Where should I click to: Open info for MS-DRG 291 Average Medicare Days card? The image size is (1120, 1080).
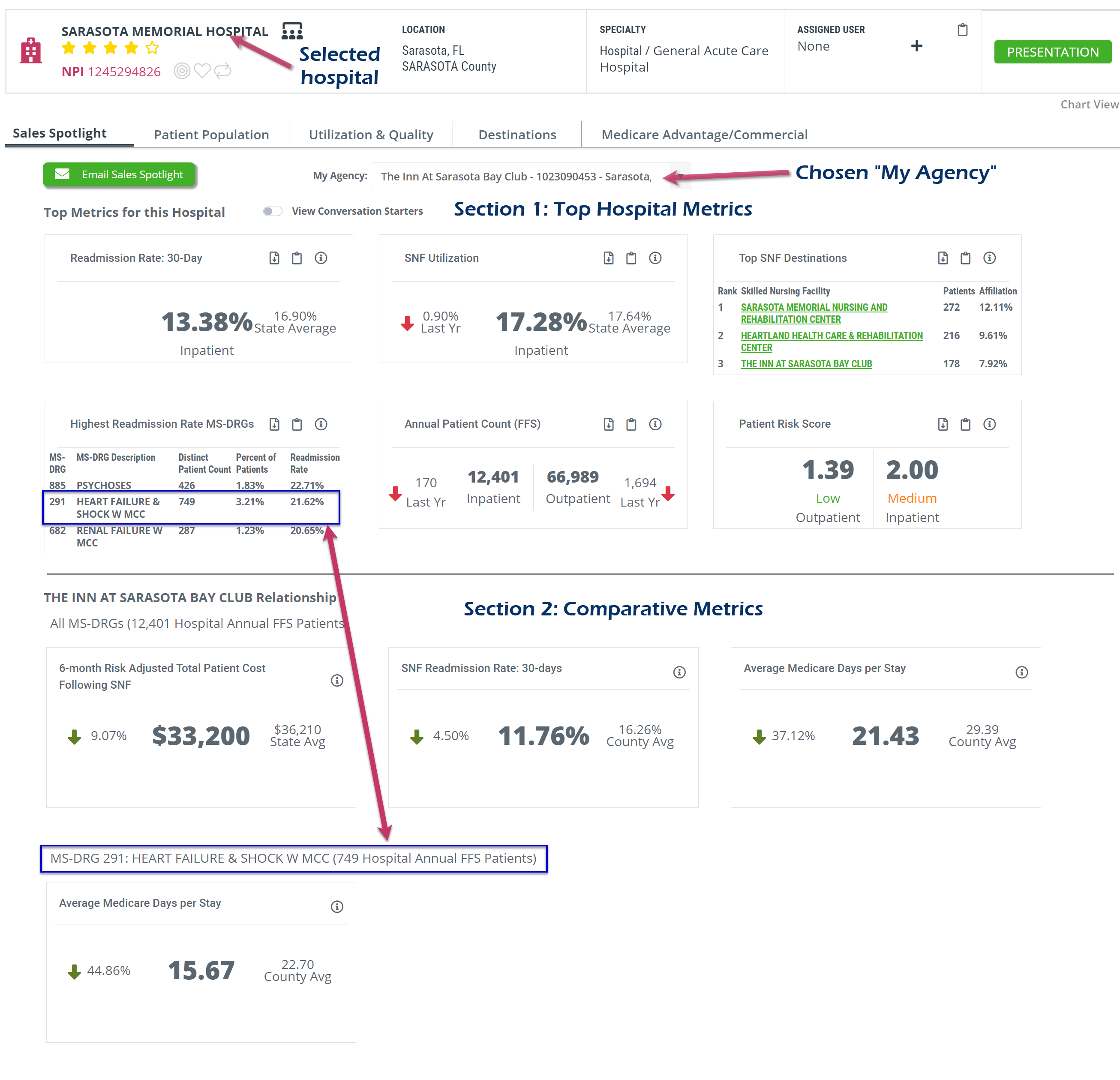tap(337, 907)
